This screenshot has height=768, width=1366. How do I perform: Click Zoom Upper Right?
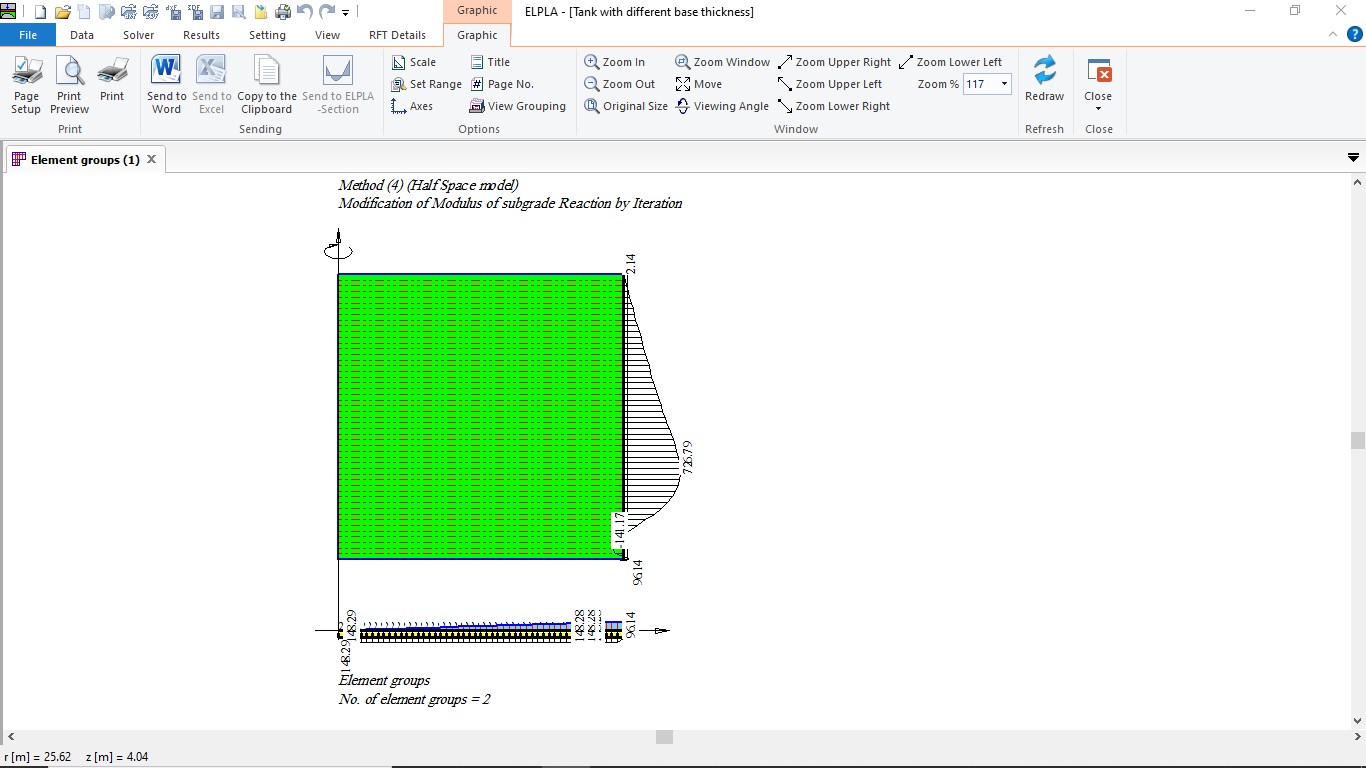pyautogui.click(x=834, y=62)
